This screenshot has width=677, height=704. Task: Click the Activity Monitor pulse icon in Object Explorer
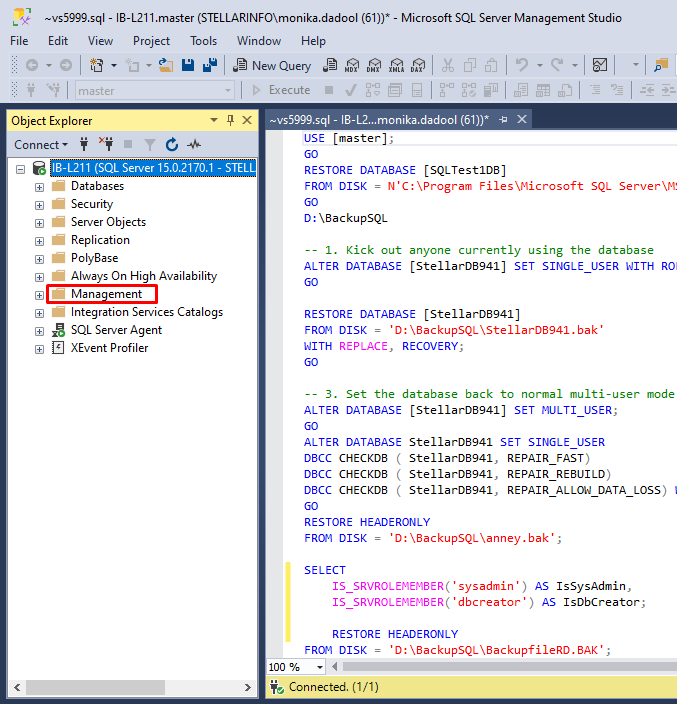point(194,145)
